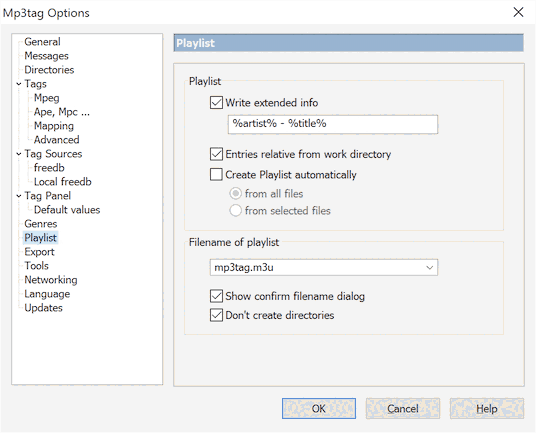Select the Tag Panel tree item

click(x=48, y=196)
